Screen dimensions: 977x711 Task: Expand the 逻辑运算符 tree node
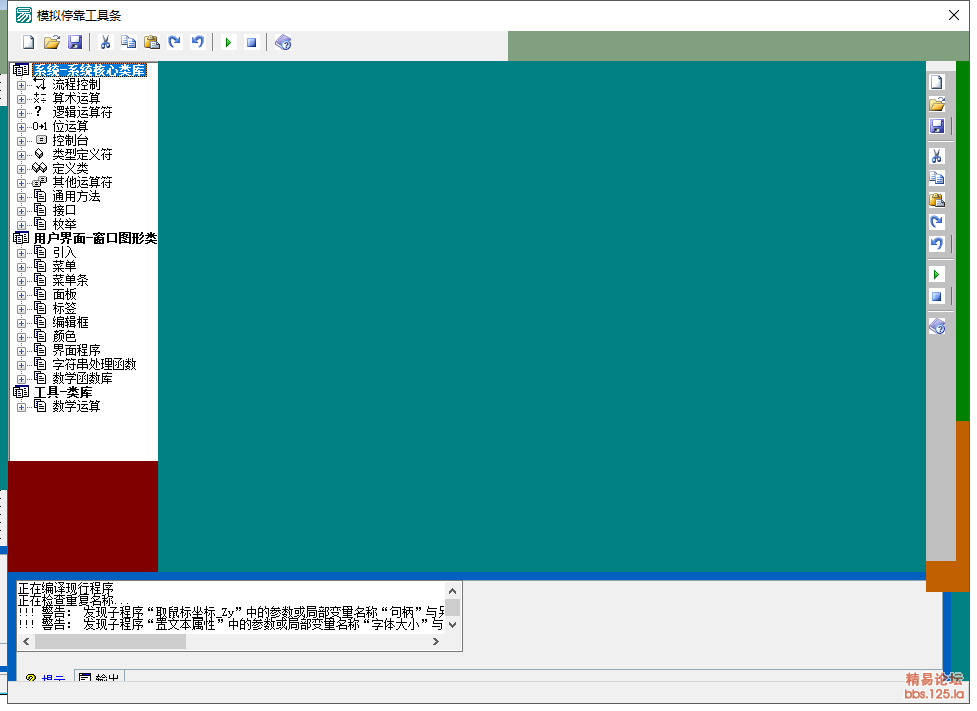click(21, 113)
